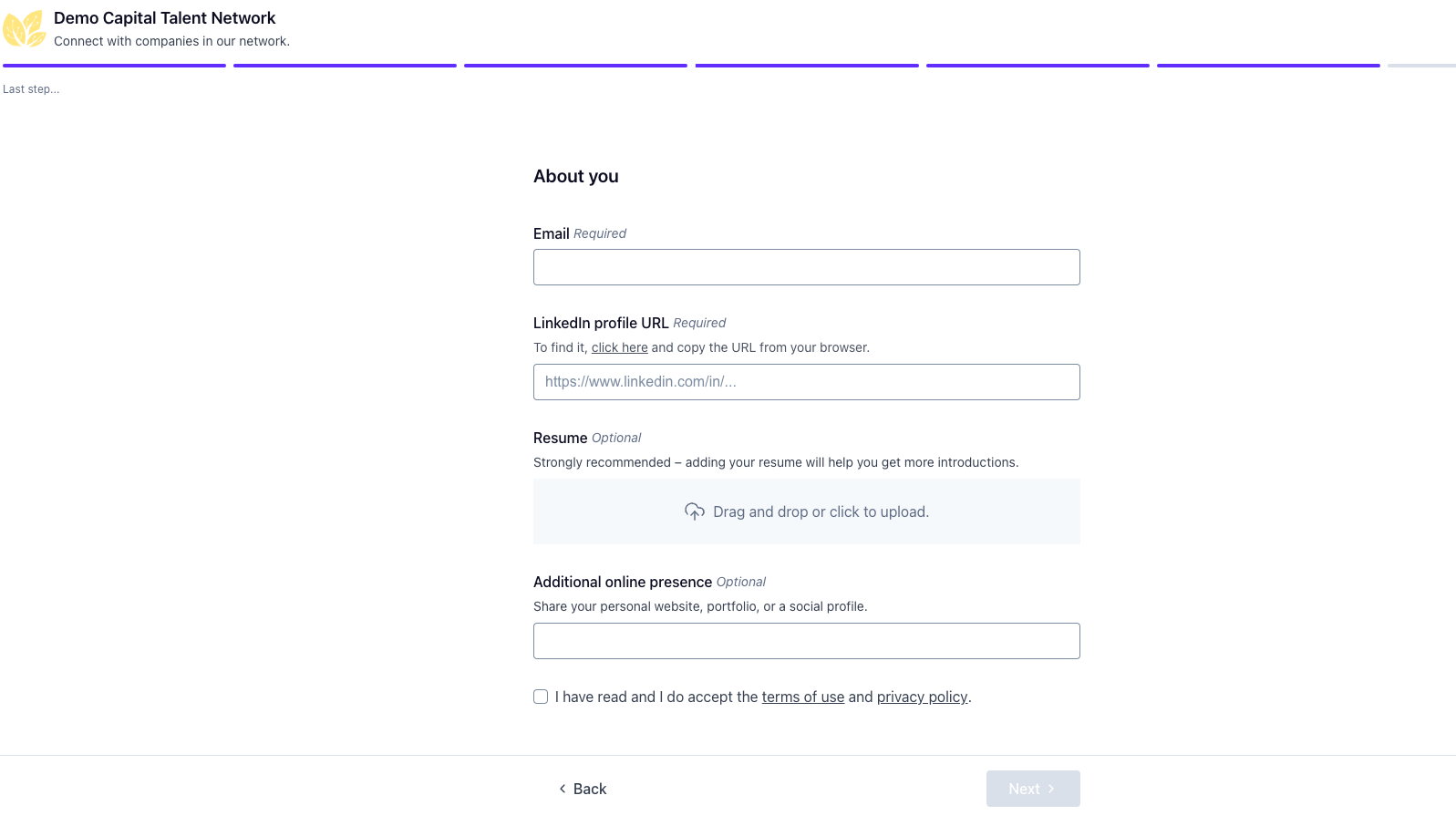
Task: Click the cloud upload icon
Action: coord(695,511)
